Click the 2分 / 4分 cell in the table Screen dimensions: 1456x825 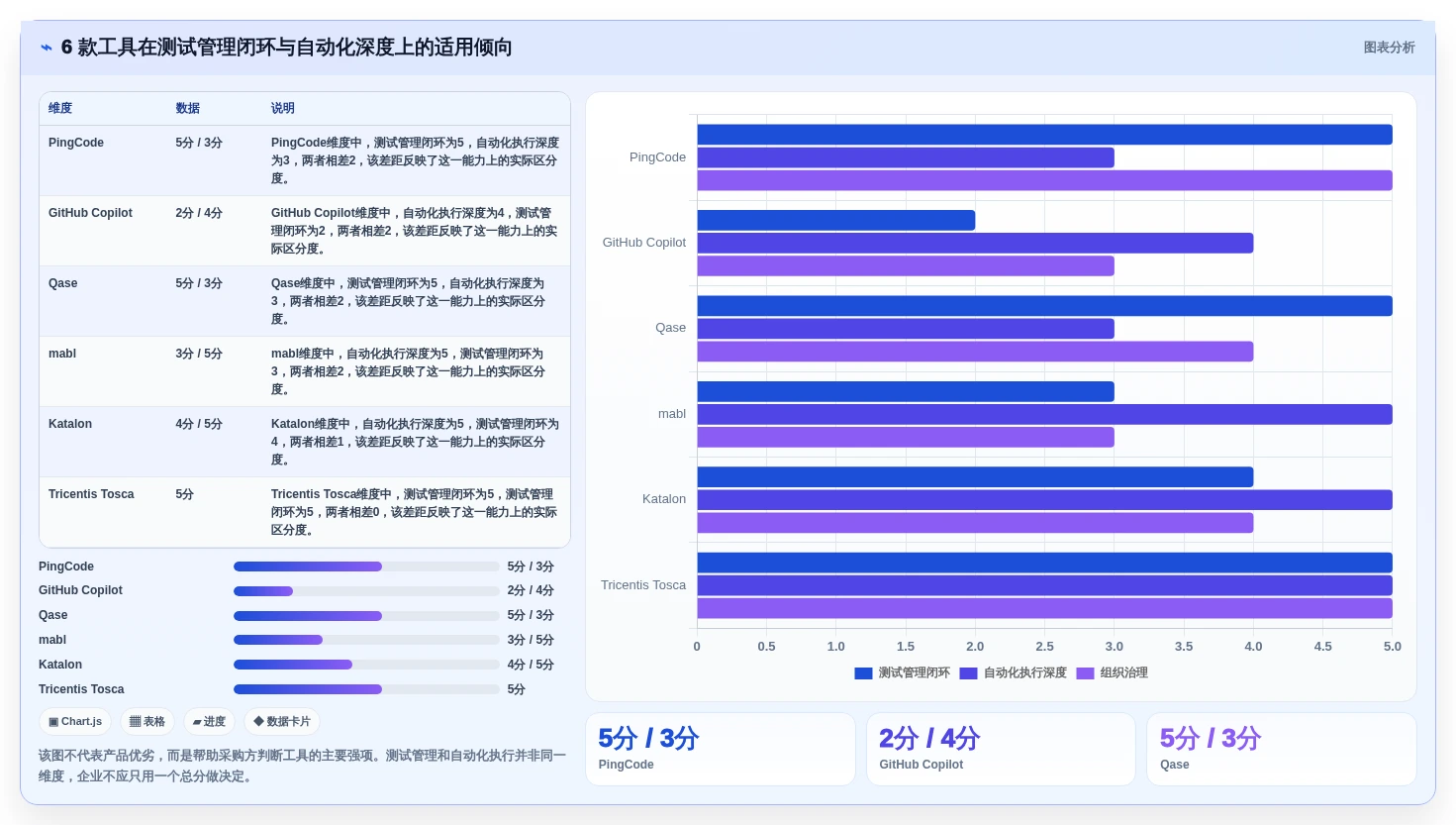click(199, 213)
